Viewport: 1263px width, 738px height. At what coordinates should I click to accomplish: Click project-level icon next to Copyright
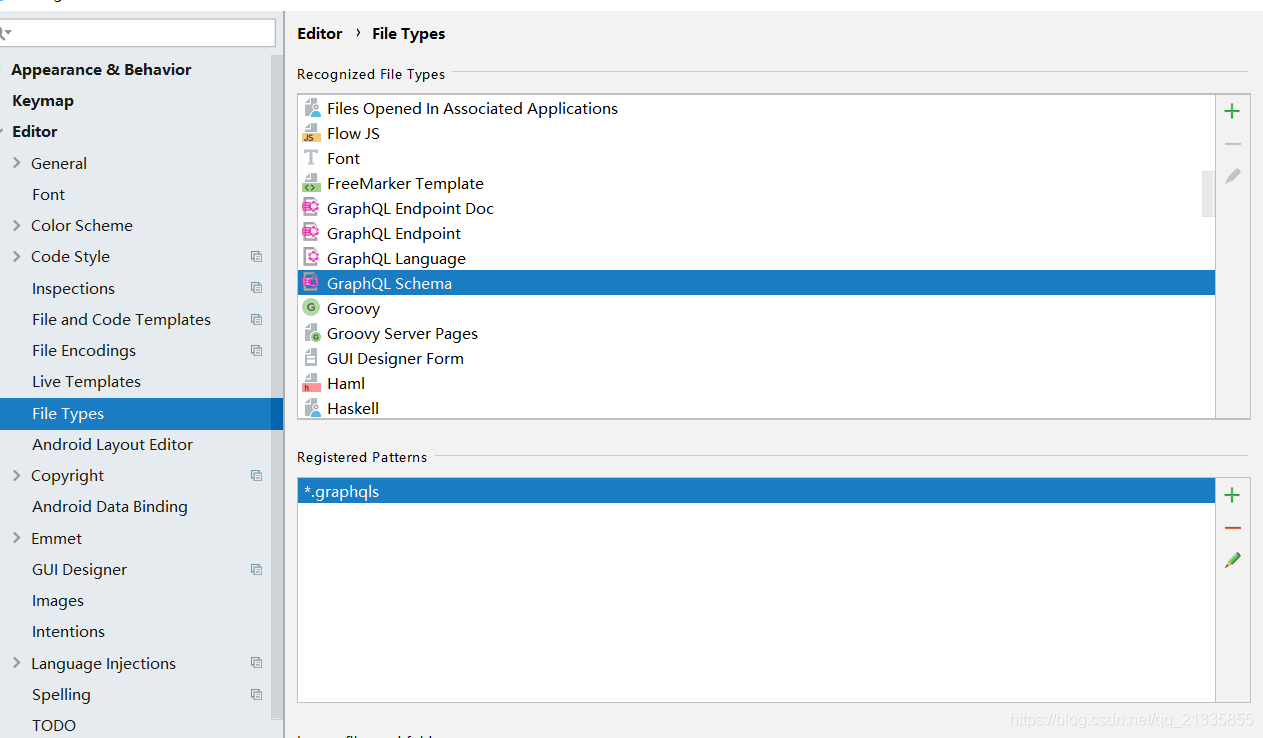256,476
